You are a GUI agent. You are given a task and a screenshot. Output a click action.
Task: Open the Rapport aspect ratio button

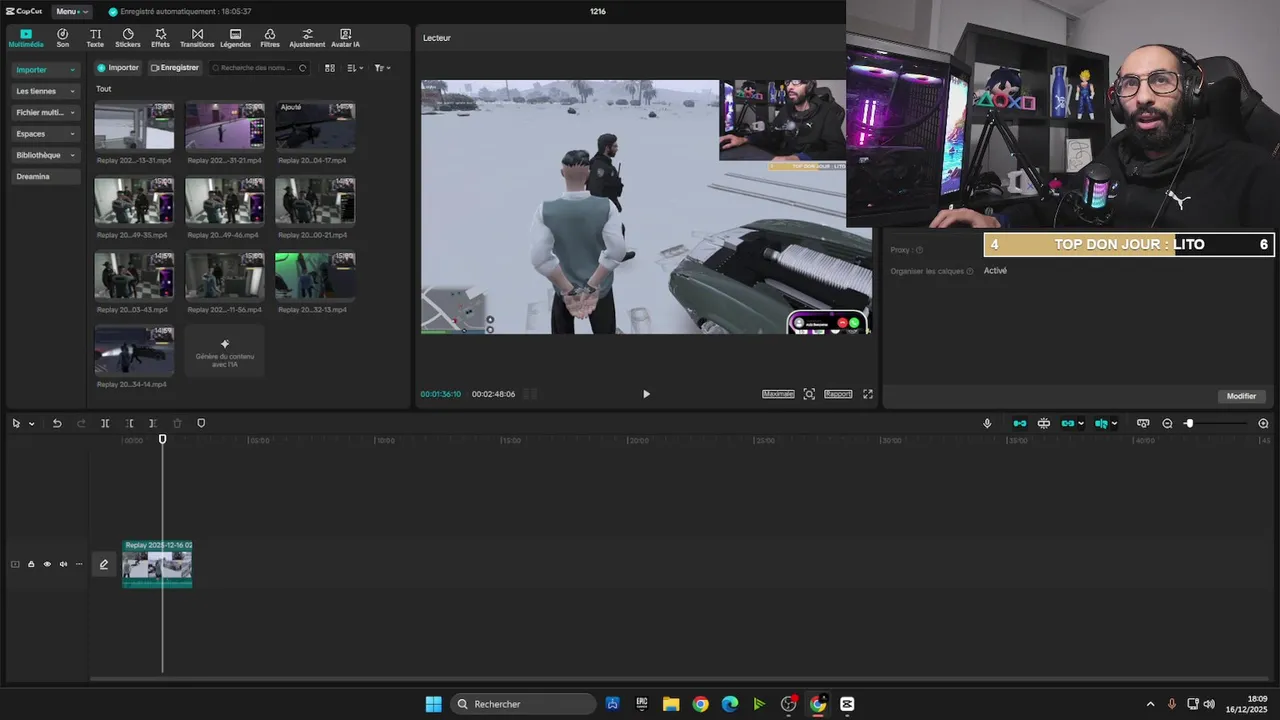[x=838, y=394]
